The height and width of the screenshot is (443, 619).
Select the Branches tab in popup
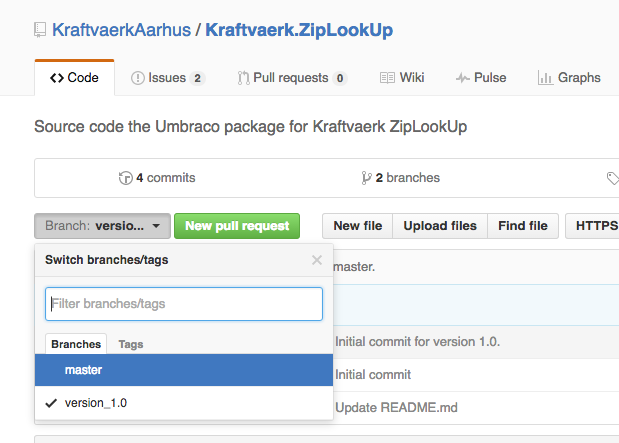click(x=76, y=344)
